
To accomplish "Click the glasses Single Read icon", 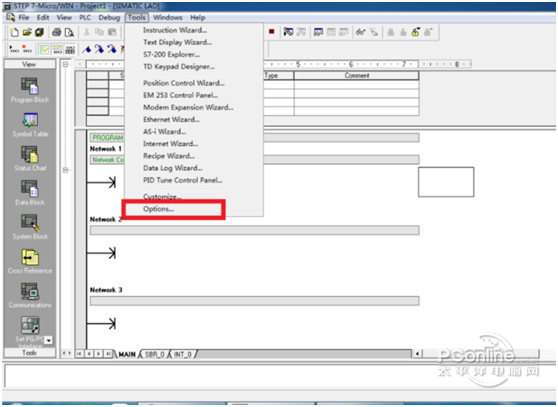I will click(x=360, y=32).
